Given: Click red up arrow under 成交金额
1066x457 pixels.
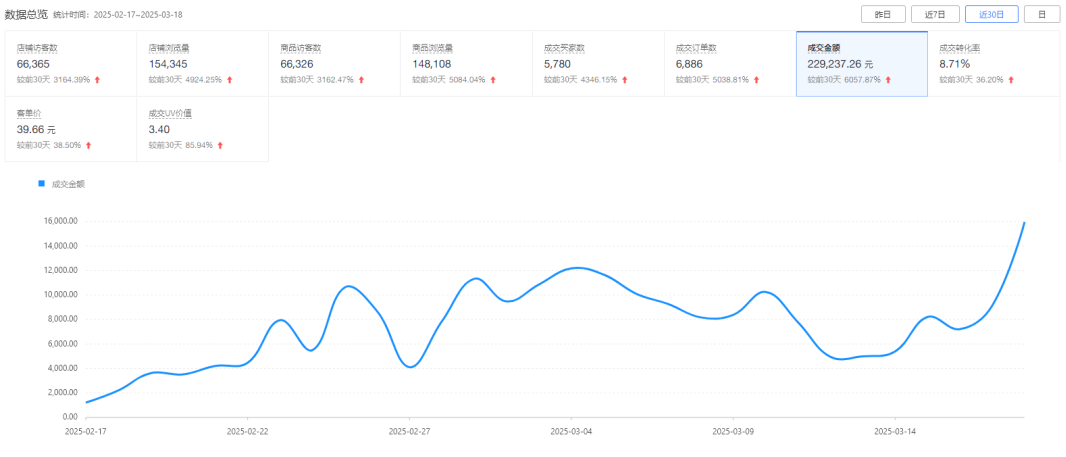Looking at the screenshot, I should [888, 80].
